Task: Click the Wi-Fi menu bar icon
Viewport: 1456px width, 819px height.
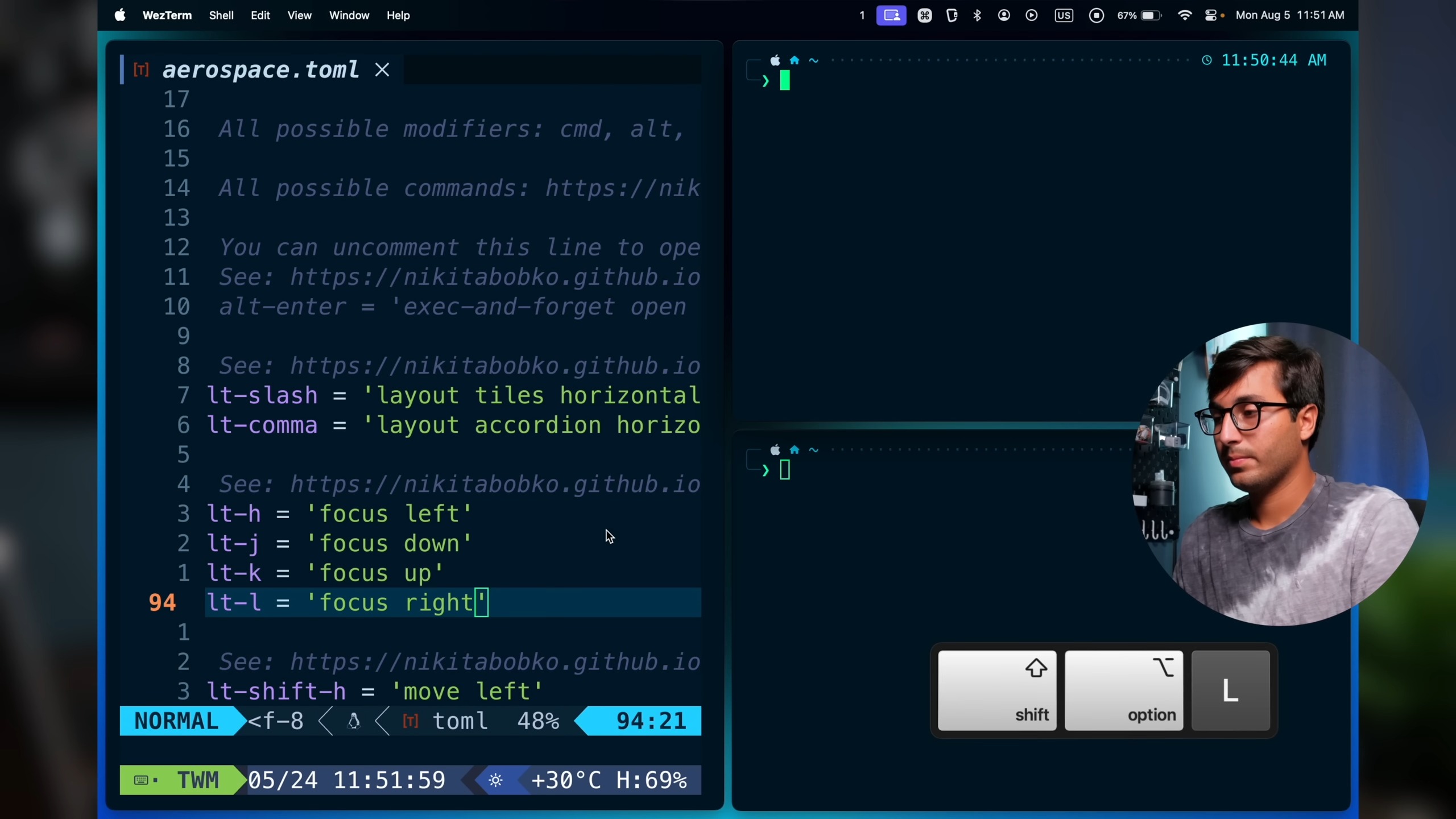Action: (1184, 15)
